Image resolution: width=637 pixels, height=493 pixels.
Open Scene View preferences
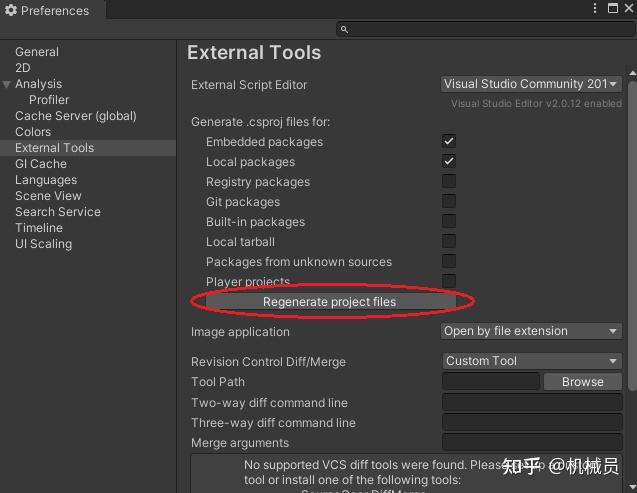[48, 196]
